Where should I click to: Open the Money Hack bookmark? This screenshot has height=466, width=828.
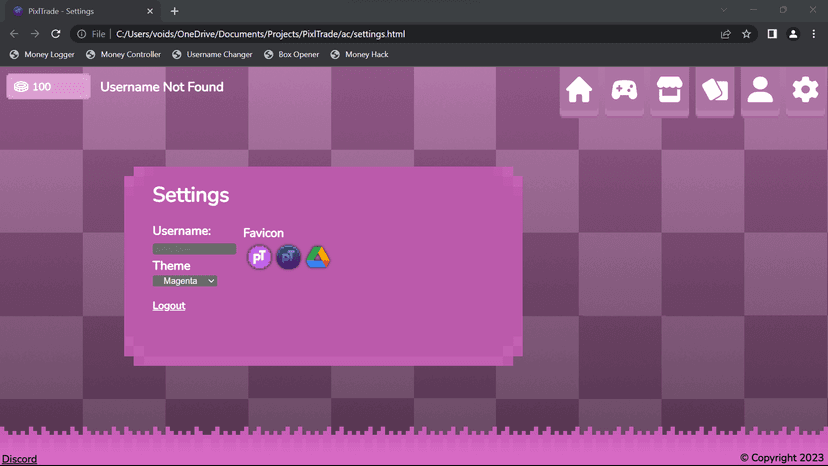(360, 54)
